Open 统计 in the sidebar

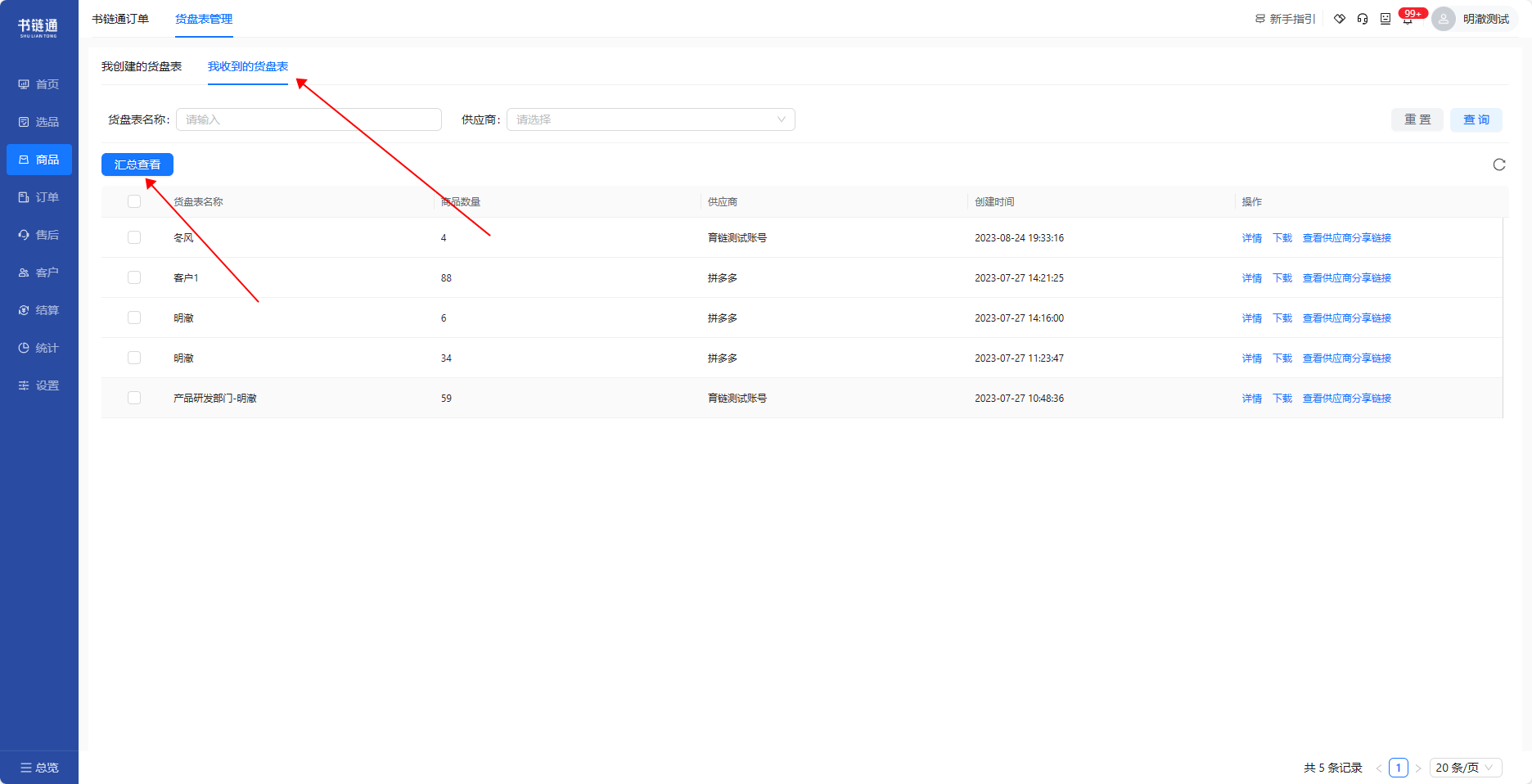(39, 348)
